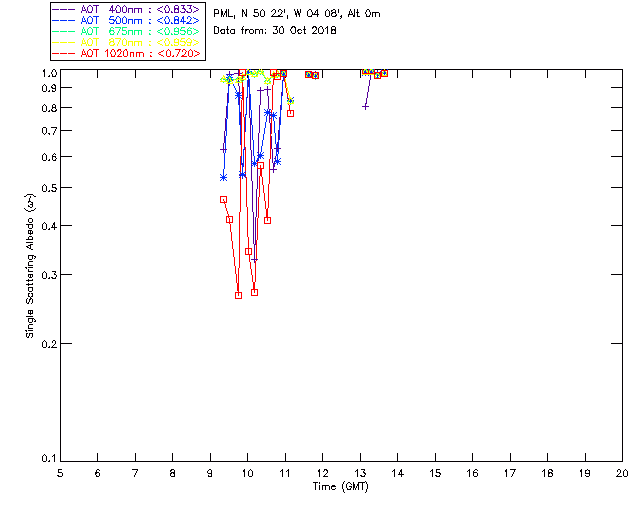Click the x-axis tick label '18'
Viewport: 640px width, 512px height.
coord(548,474)
